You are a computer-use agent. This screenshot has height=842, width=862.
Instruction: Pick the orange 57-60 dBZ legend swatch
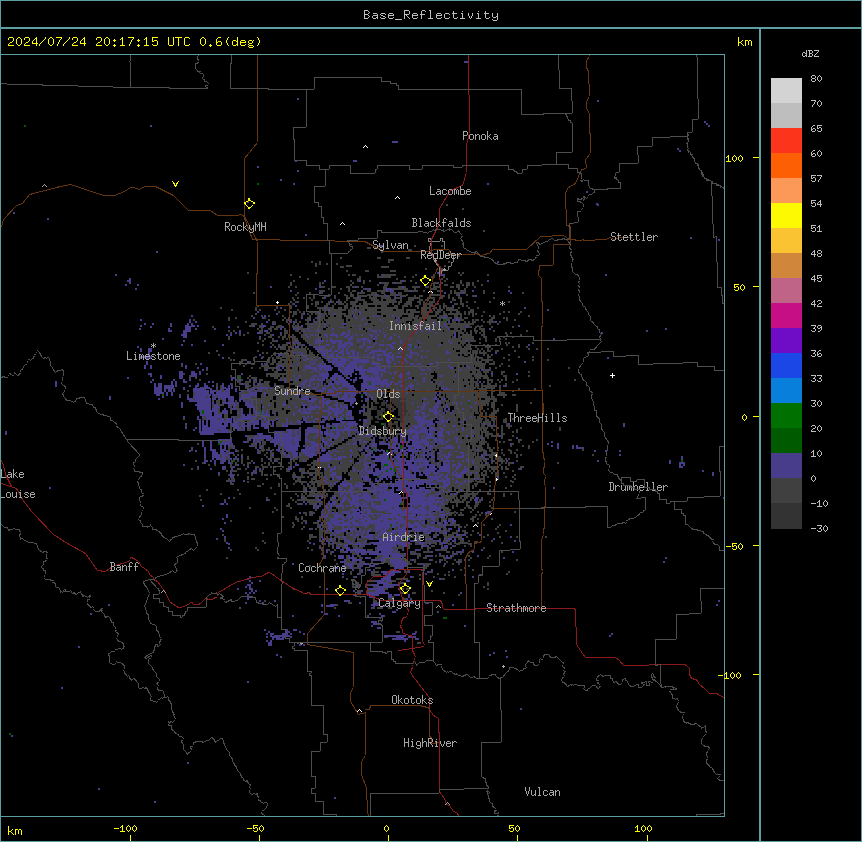[x=786, y=165]
